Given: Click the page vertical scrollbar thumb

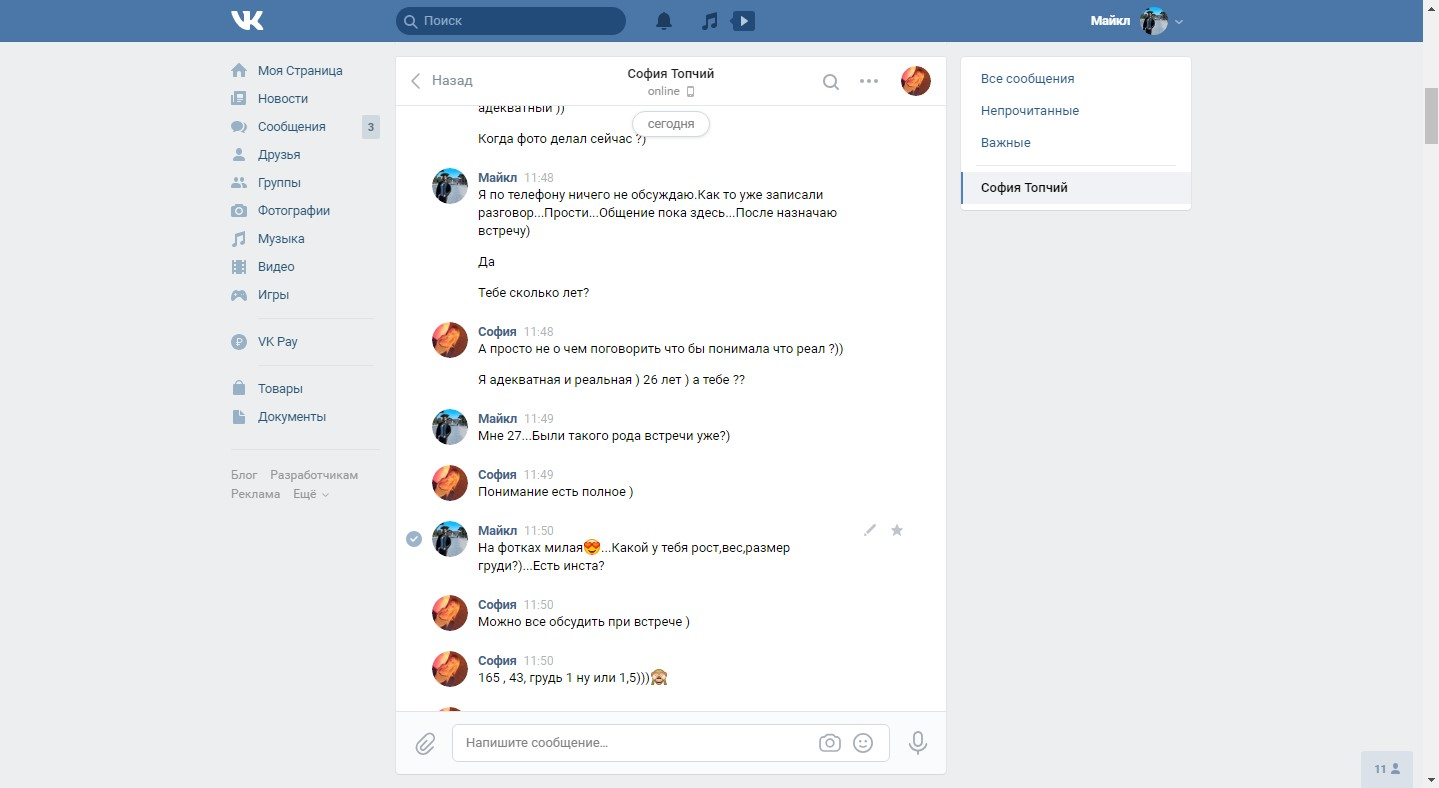Looking at the screenshot, I should pyautogui.click(x=1431, y=117).
